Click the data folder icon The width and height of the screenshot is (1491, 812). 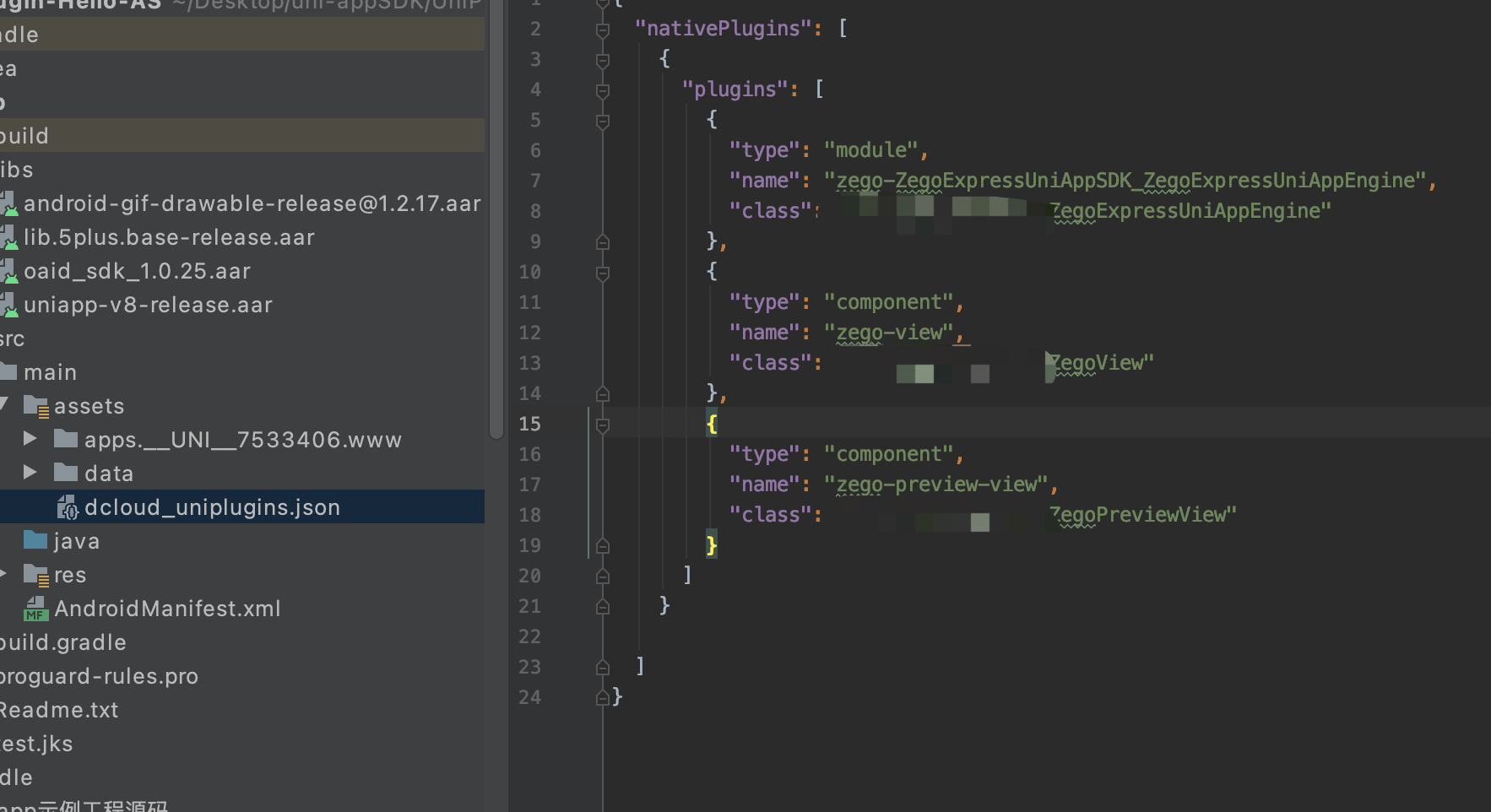(x=66, y=472)
